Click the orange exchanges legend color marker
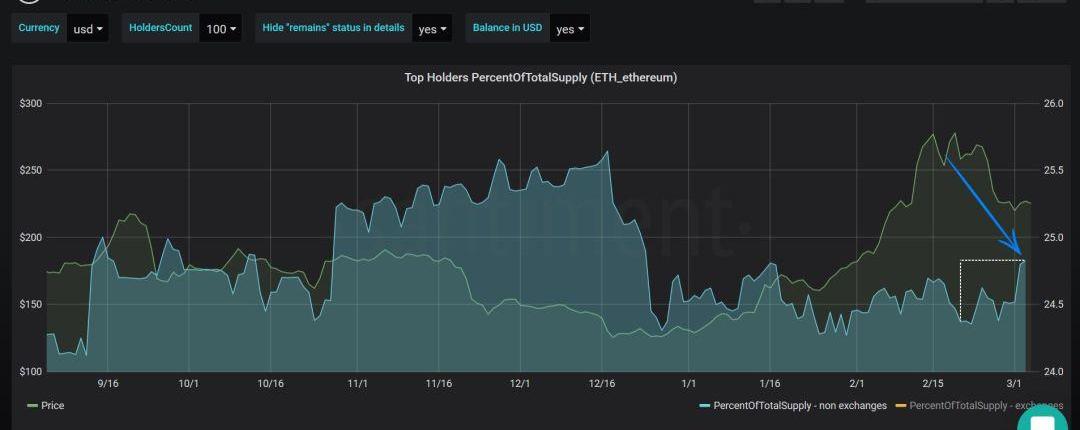Screen dimensions: 1080x430 [x=900, y=406]
